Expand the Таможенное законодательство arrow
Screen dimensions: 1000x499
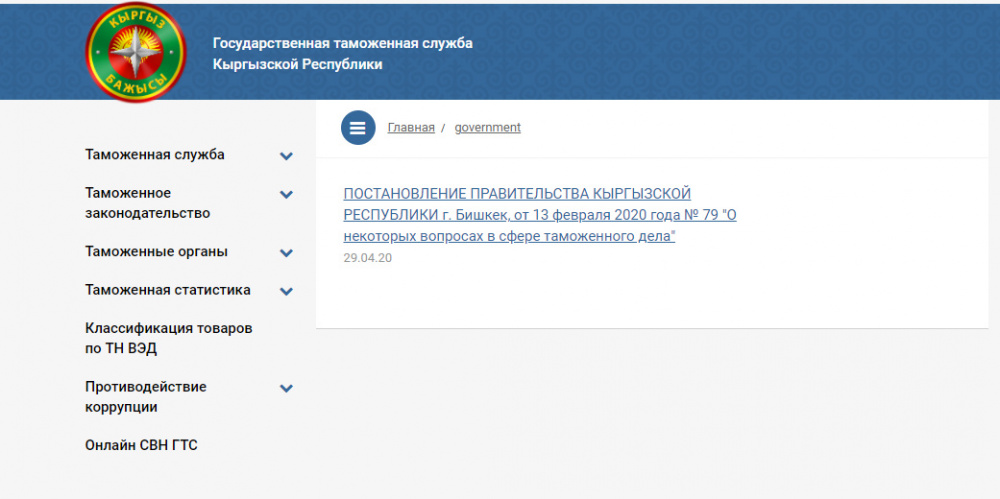click(x=286, y=194)
